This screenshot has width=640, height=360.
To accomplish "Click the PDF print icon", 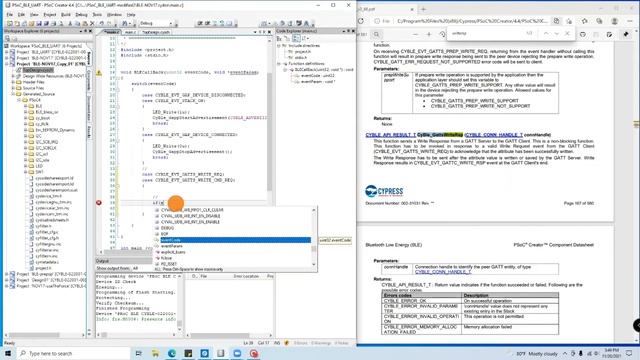I will [583, 35].
